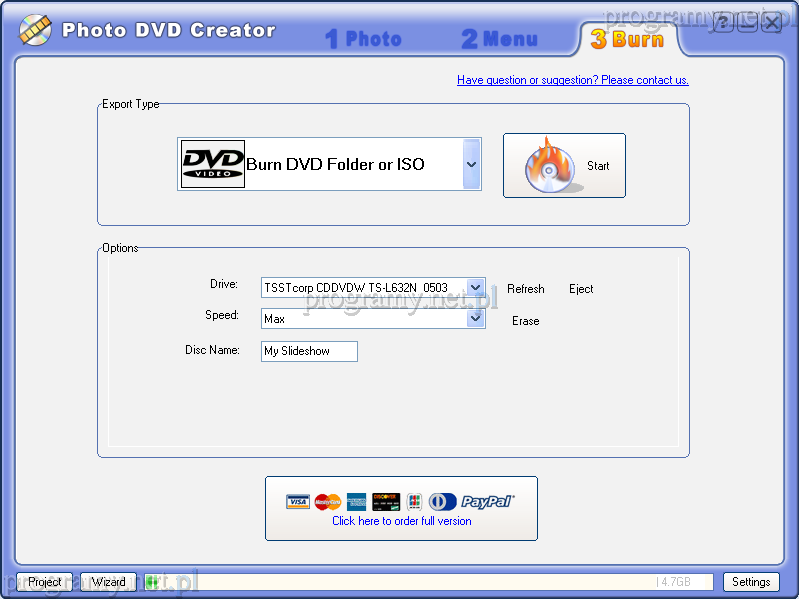Click the MasterCard icon

(327, 502)
